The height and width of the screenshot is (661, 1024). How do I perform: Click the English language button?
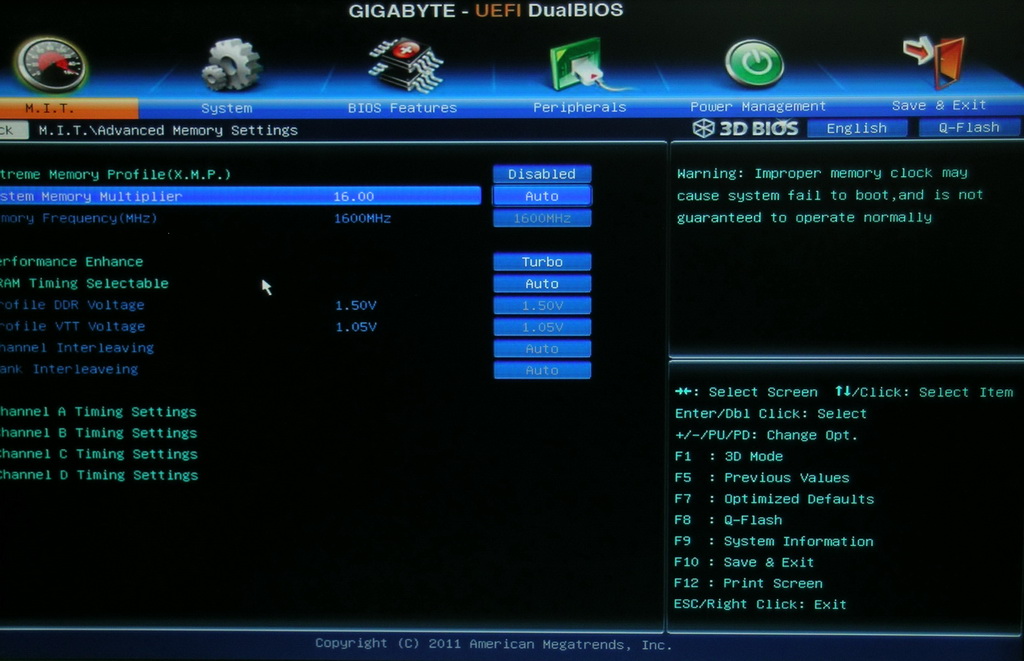click(x=857, y=128)
